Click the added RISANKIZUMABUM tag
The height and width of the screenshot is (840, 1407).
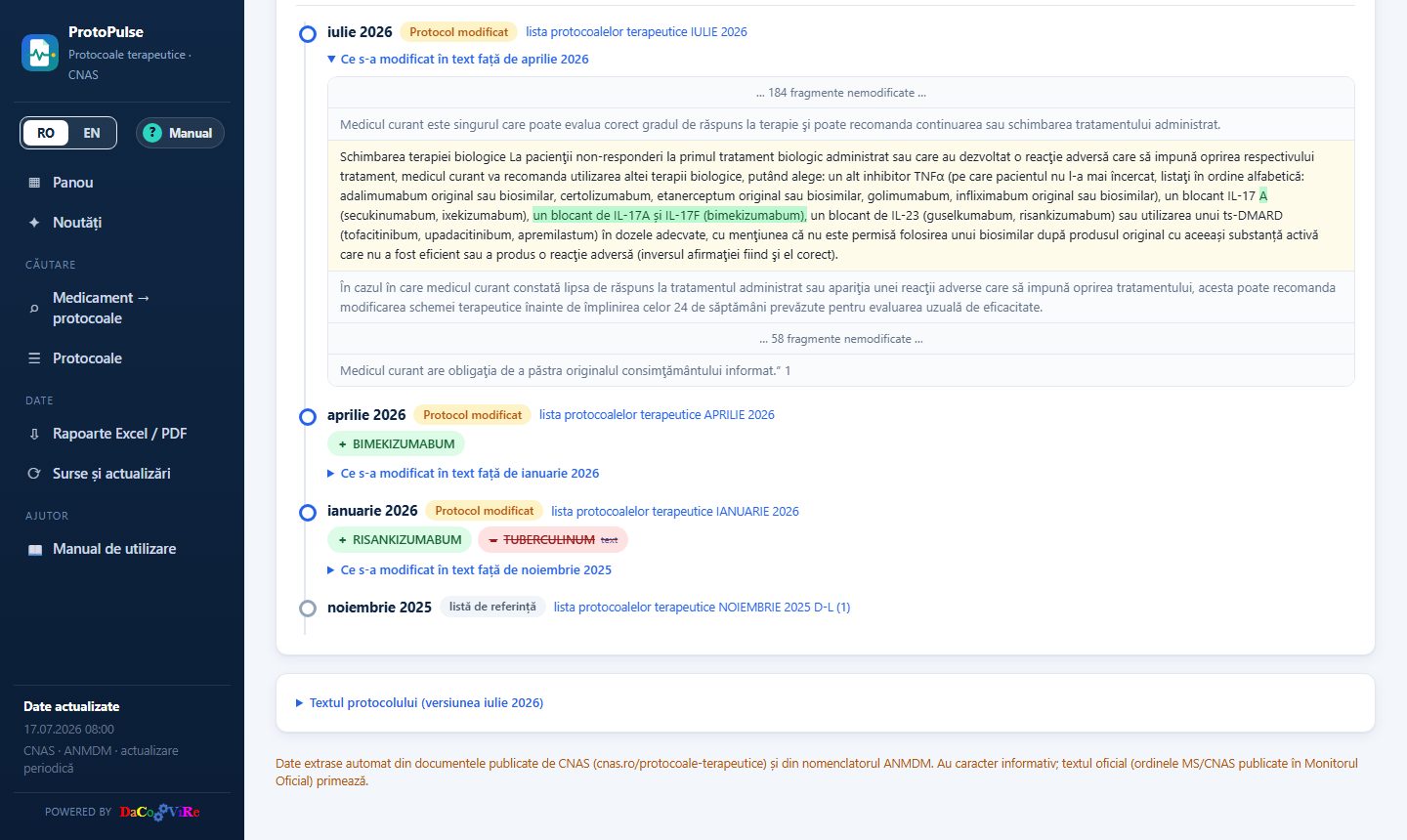[x=400, y=539]
